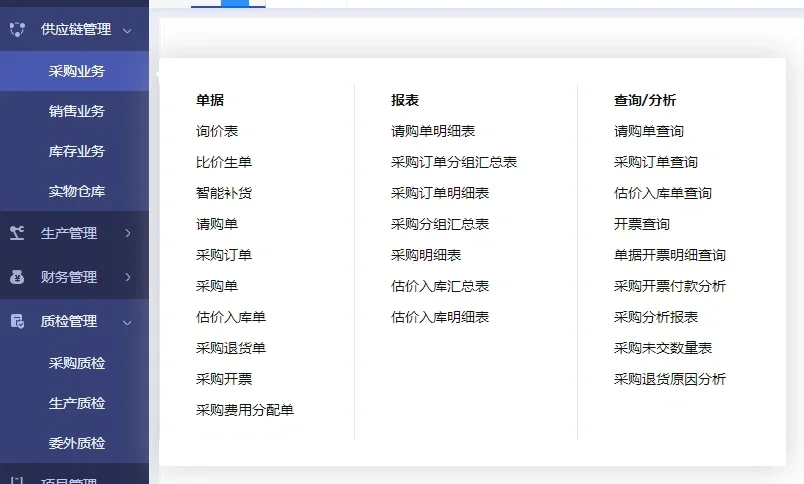
Task: Open 委外质检 submenu
Action: pos(76,443)
